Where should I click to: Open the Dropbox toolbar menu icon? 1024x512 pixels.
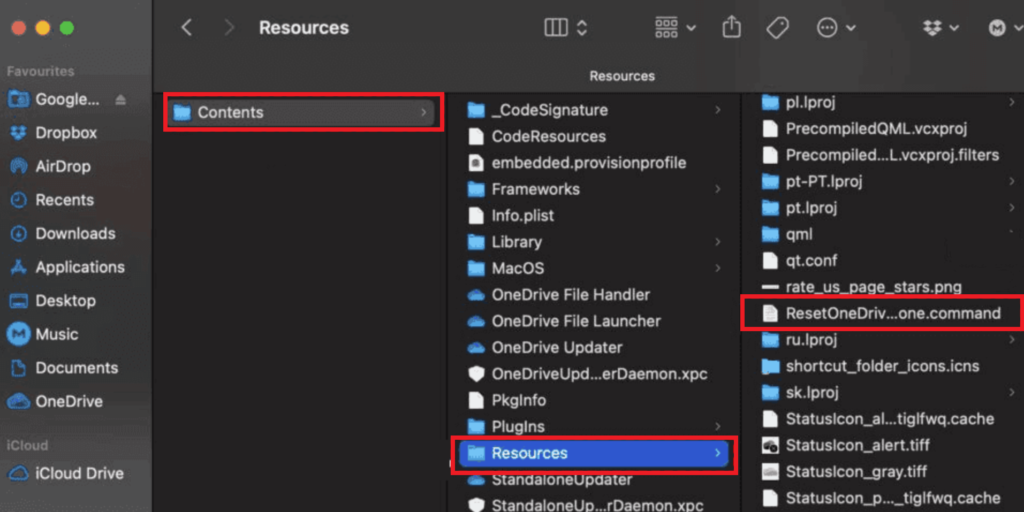click(940, 28)
